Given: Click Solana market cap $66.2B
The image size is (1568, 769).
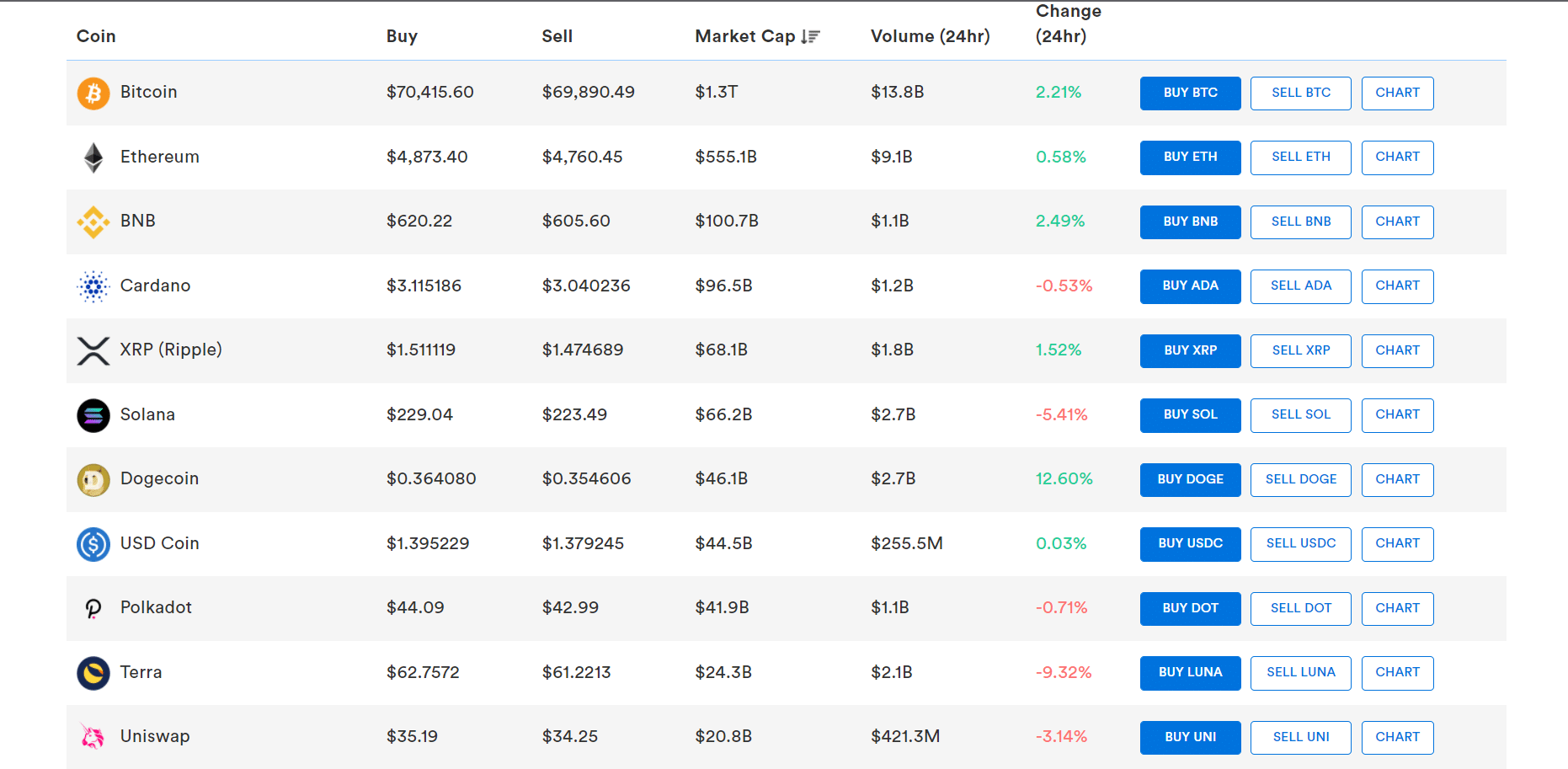Looking at the screenshot, I should [x=724, y=414].
